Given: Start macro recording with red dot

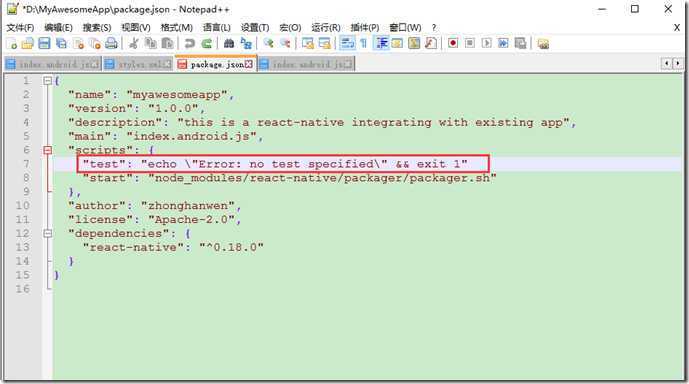Looking at the screenshot, I should 453,43.
